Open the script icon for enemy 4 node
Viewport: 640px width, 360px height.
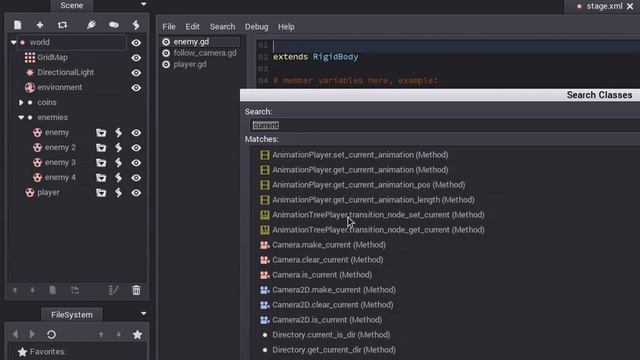(x=118, y=178)
